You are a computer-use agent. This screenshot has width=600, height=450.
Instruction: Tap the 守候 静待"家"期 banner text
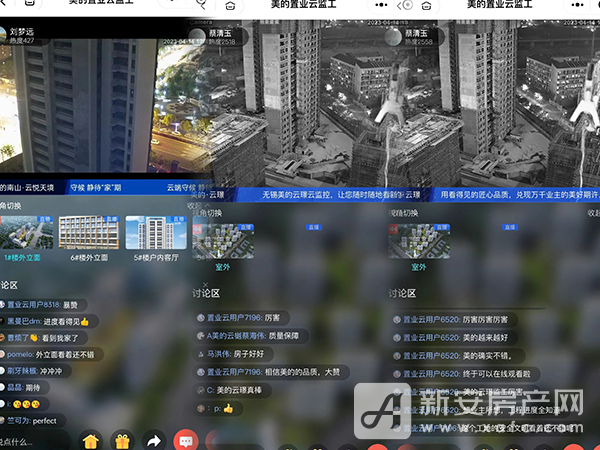click(96, 188)
